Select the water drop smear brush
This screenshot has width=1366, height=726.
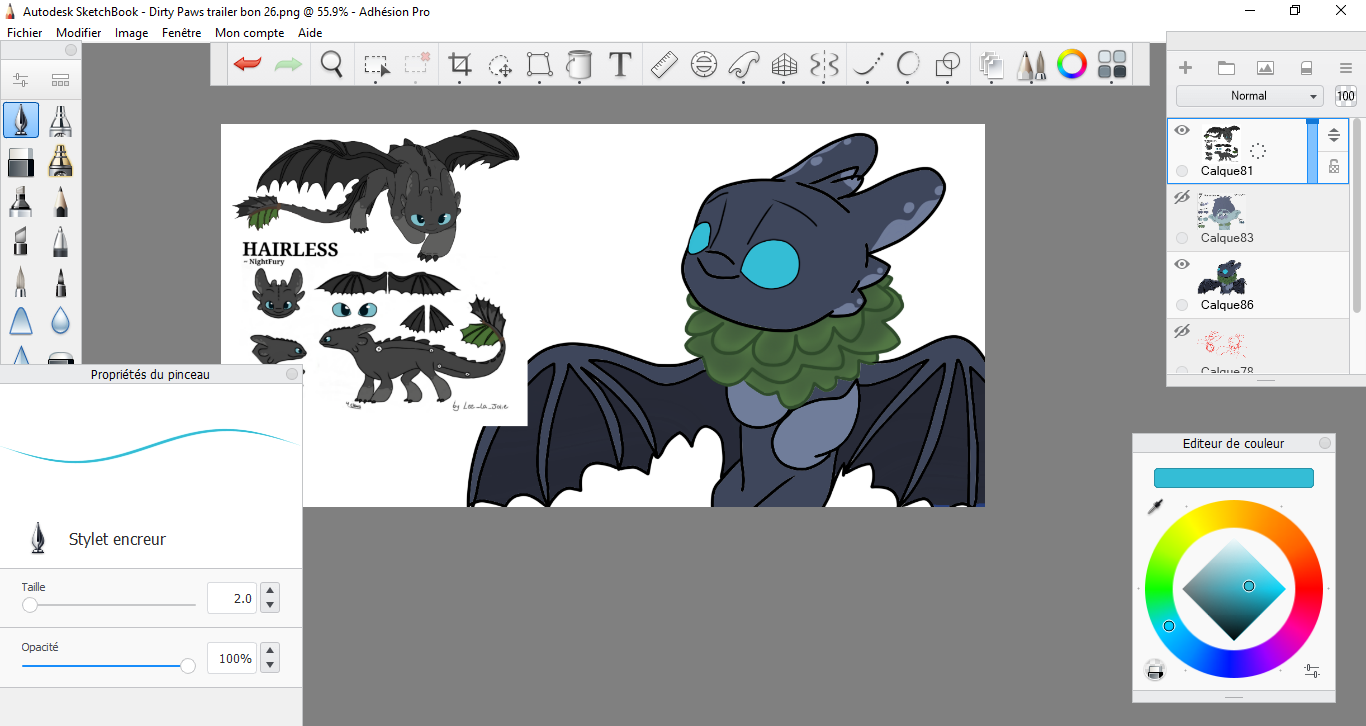61,320
